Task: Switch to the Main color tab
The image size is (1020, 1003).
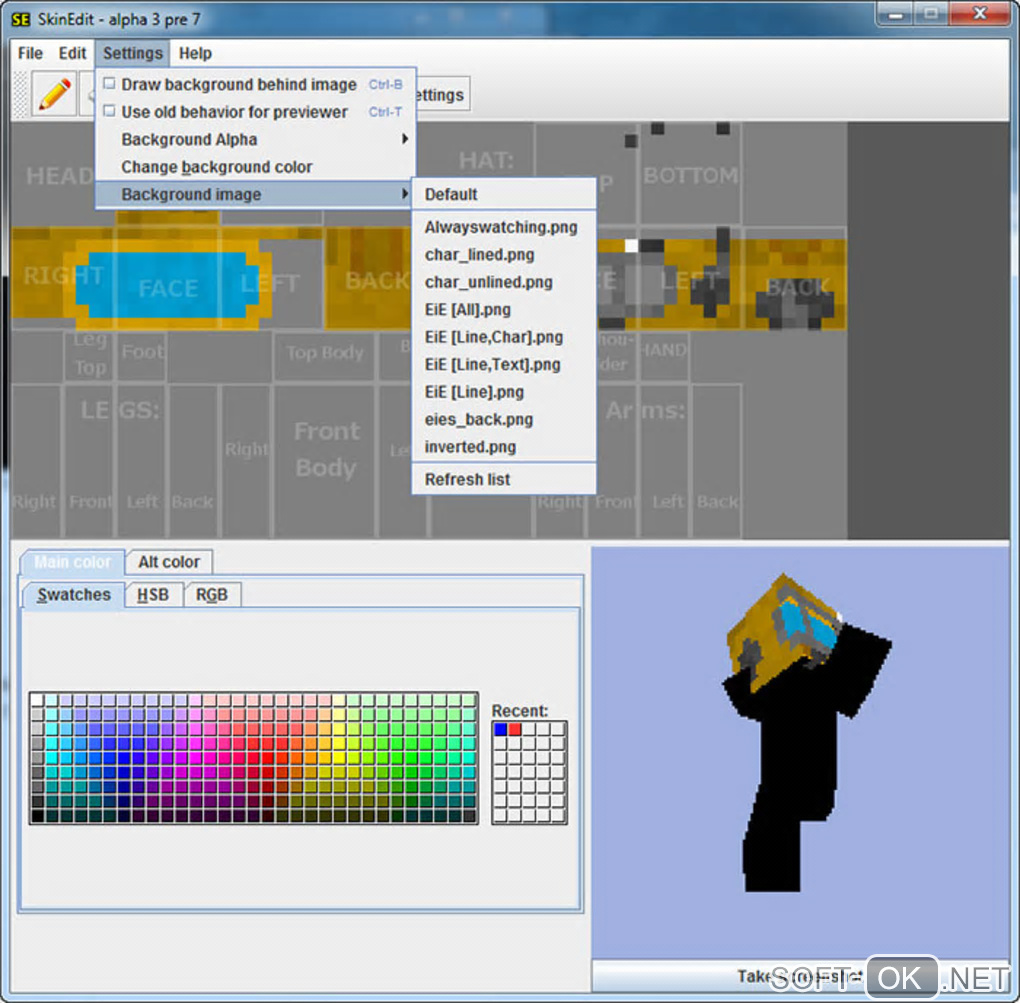Action: pyautogui.click(x=72, y=562)
